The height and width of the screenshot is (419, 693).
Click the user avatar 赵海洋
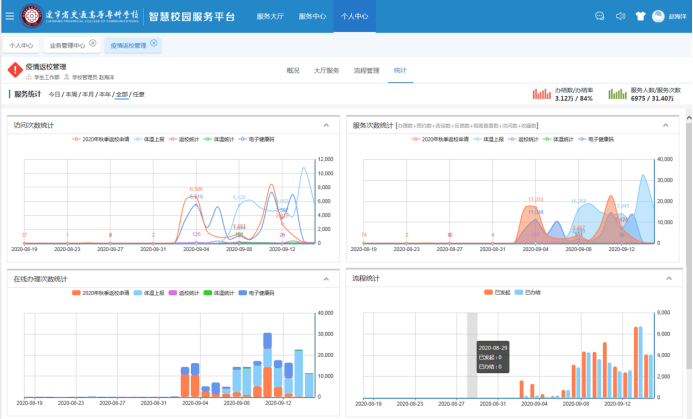[x=659, y=16]
